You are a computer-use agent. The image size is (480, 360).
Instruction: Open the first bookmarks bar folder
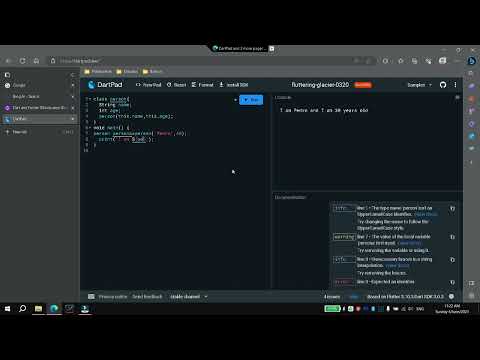pos(98,72)
